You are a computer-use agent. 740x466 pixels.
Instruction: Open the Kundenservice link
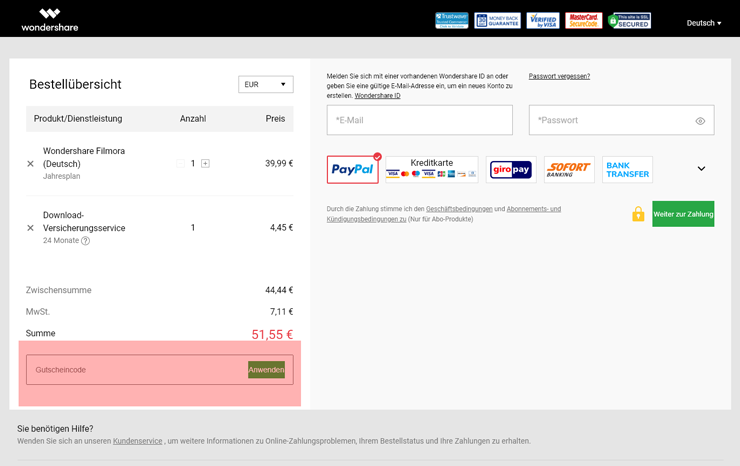tap(137, 441)
